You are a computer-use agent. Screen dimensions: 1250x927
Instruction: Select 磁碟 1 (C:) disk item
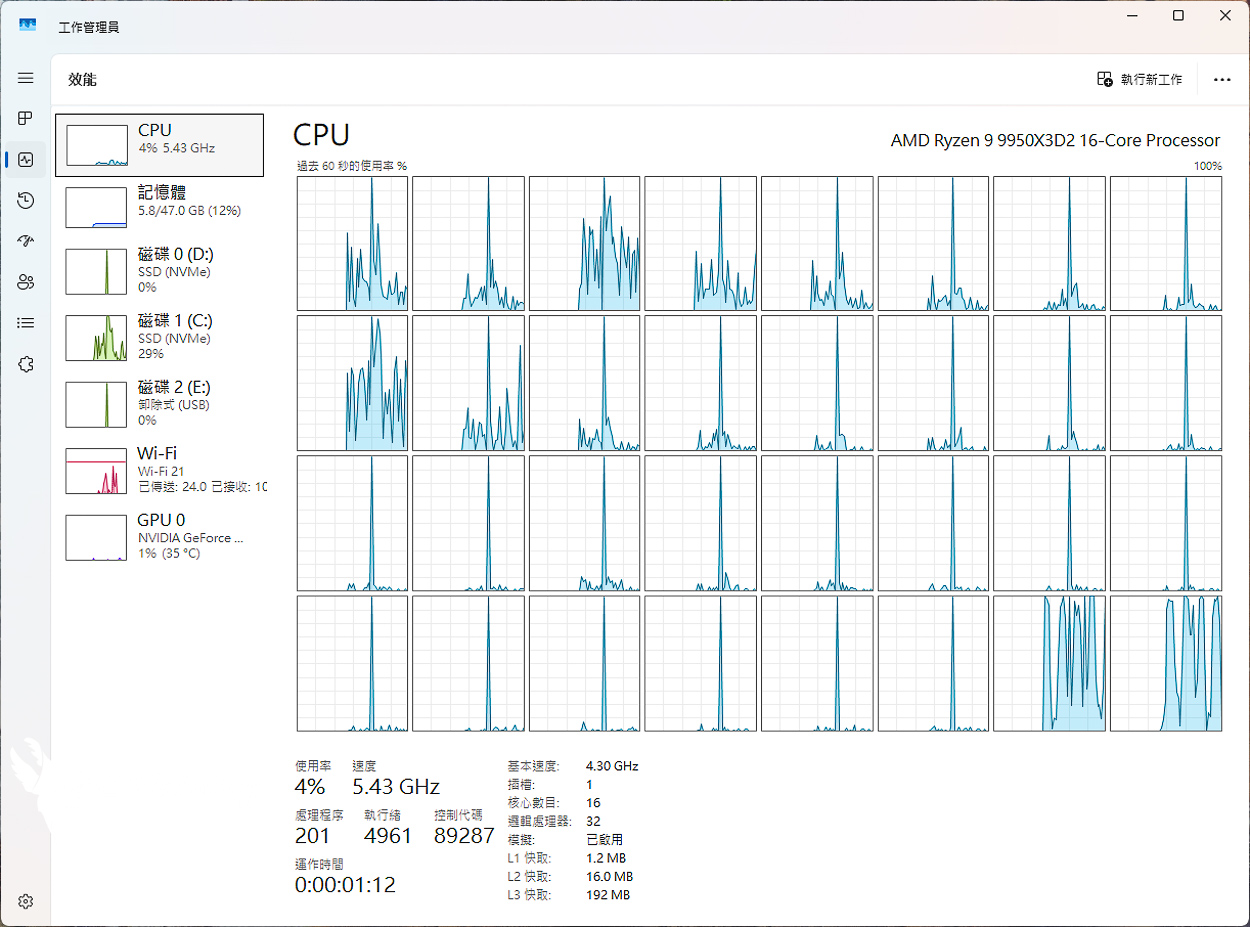pos(160,337)
